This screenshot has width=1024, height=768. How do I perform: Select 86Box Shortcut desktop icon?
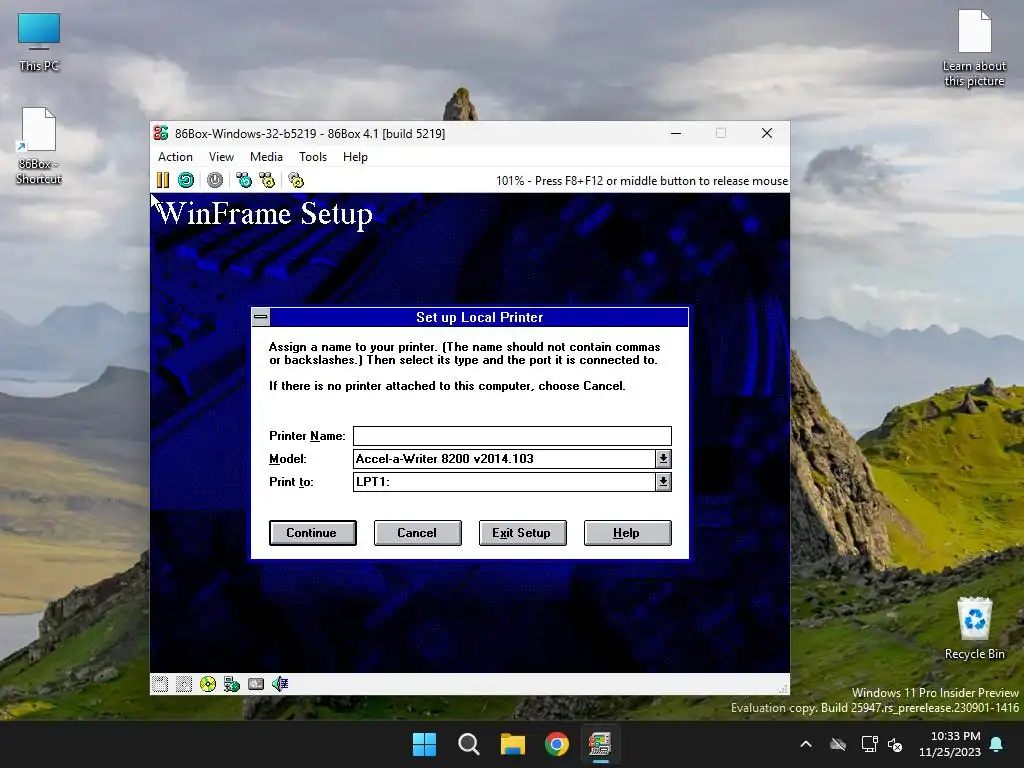point(39,146)
